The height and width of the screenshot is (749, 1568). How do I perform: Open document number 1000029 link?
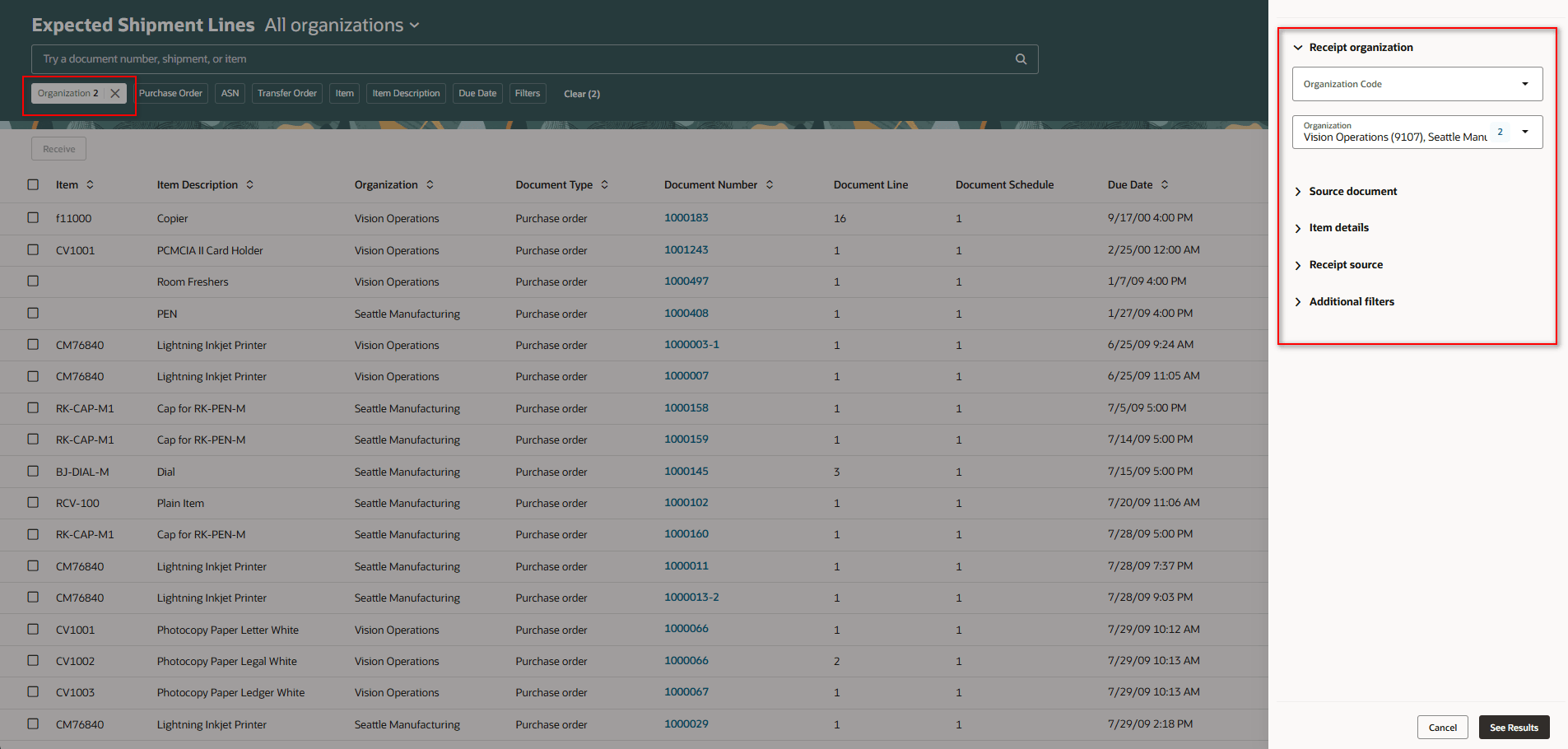coord(686,724)
